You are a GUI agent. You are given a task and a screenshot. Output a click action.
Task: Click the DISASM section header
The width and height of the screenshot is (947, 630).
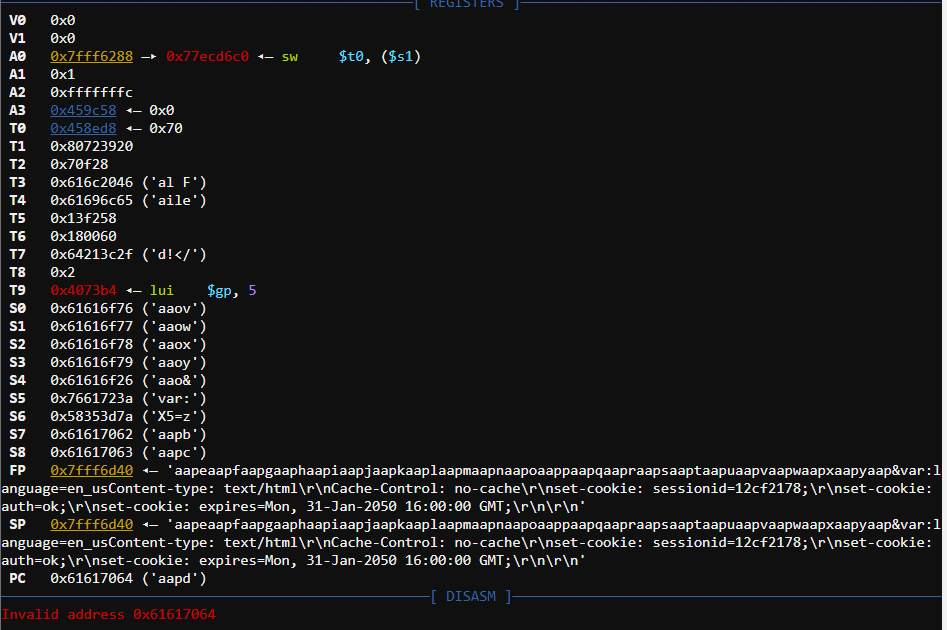click(470, 597)
